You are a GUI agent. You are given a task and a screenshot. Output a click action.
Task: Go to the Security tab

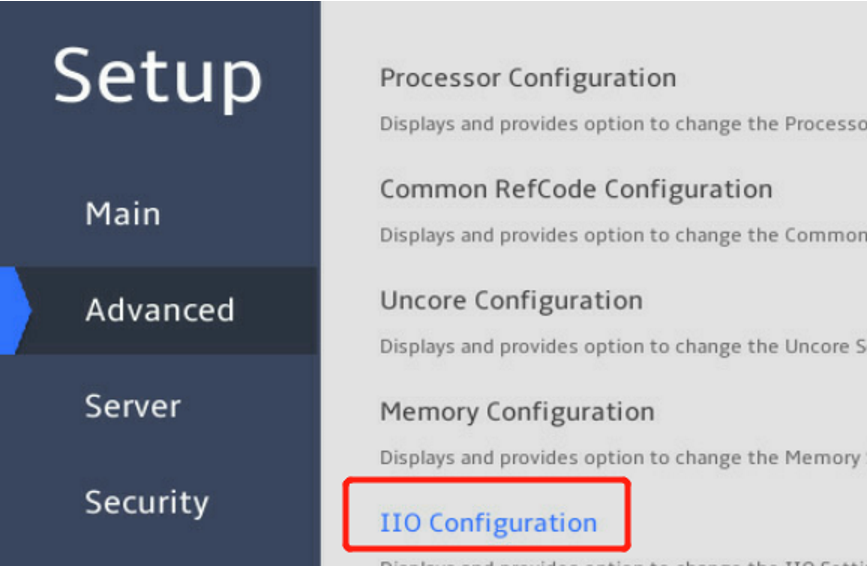coord(147,502)
